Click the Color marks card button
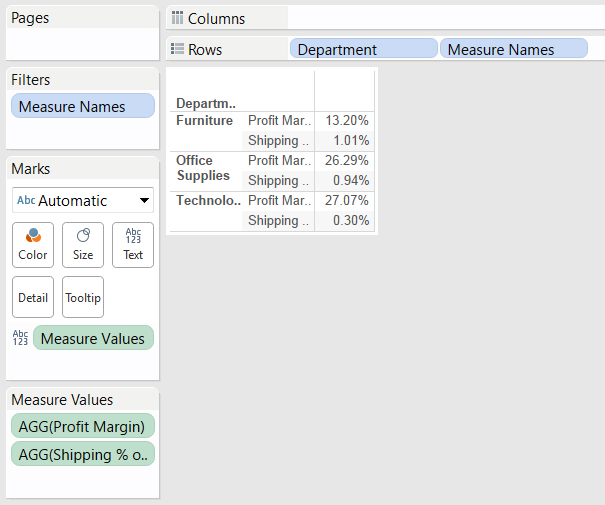The image size is (605, 505). point(33,245)
